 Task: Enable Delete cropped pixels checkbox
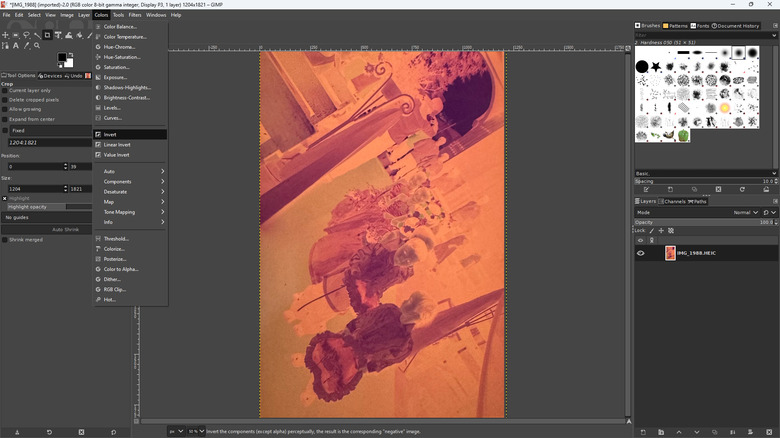coord(5,100)
